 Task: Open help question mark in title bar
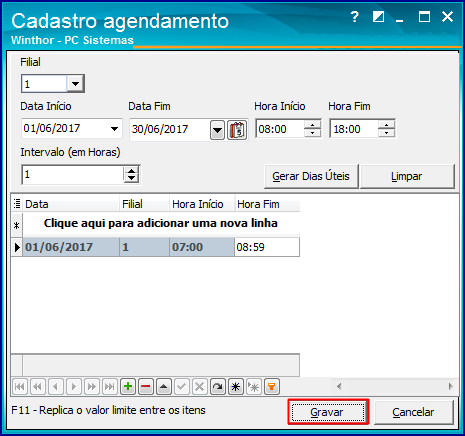point(355,17)
